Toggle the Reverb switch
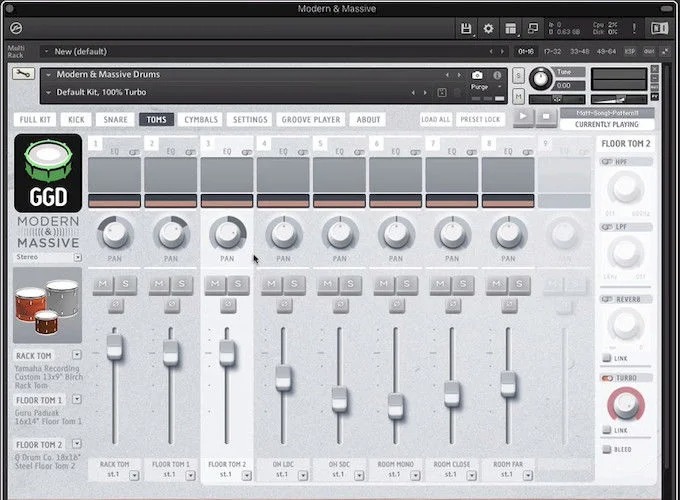Image resolution: width=680 pixels, height=500 pixels. pyautogui.click(x=608, y=299)
